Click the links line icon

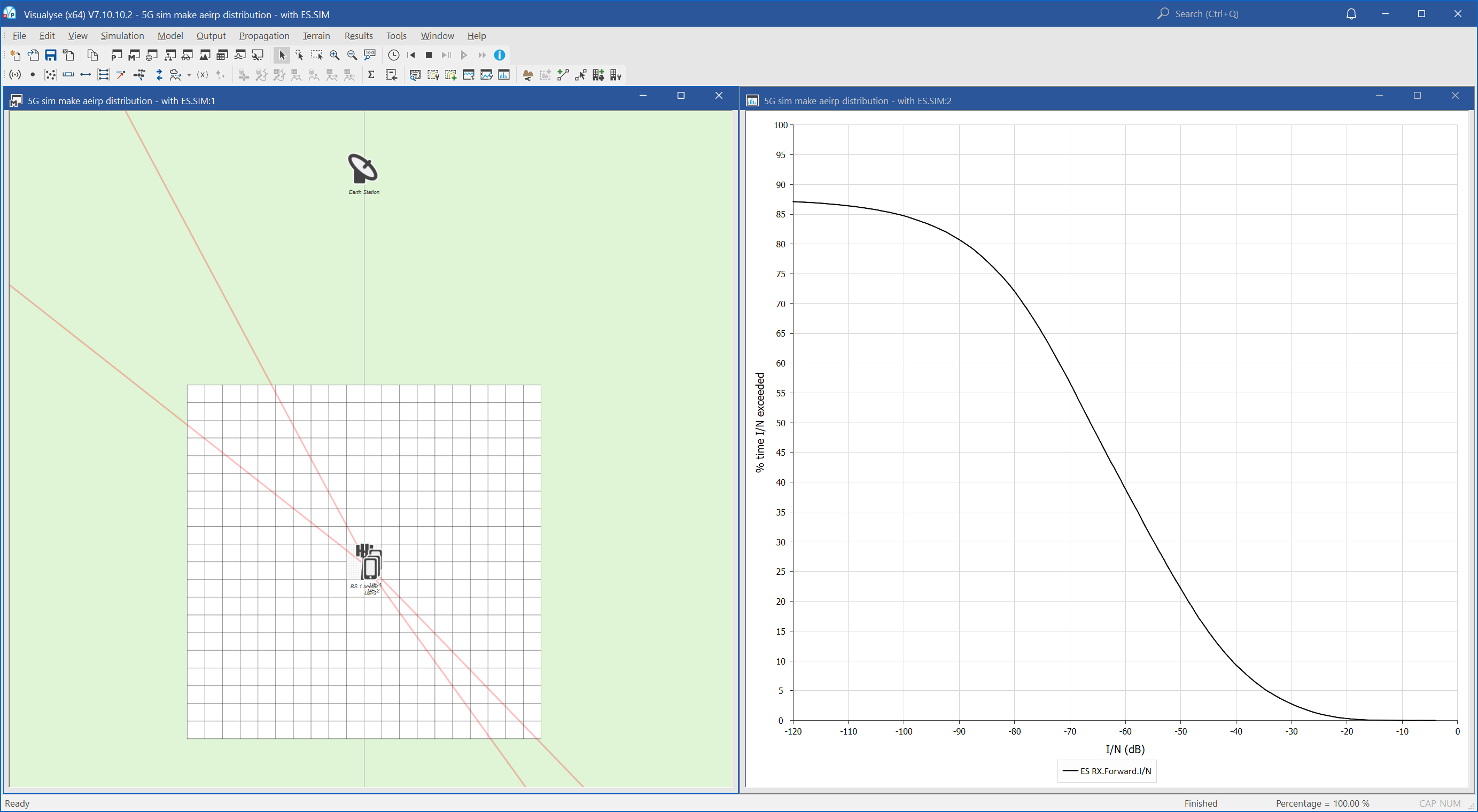pos(85,75)
